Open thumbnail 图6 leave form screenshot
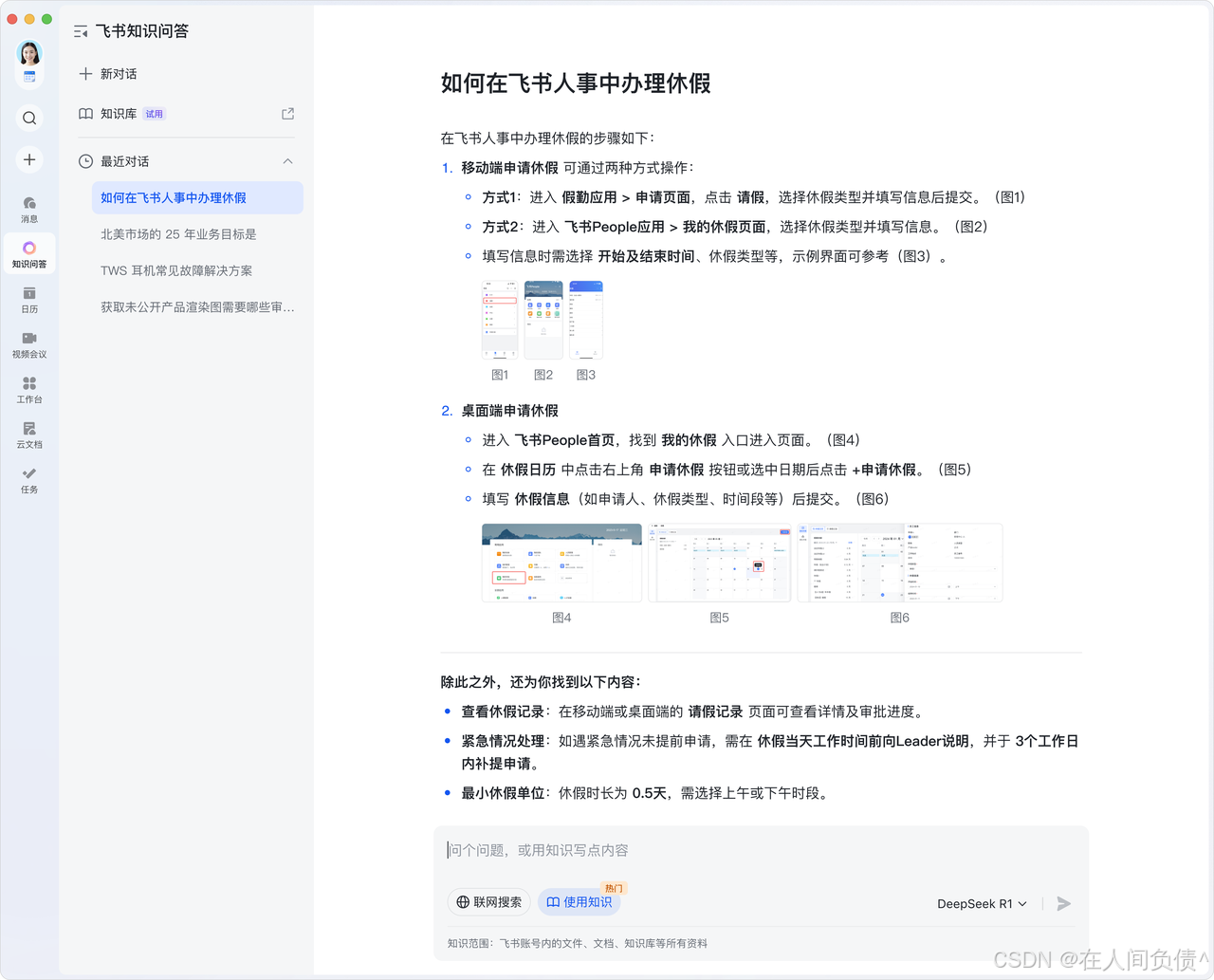The image size is (1214, 980). tap(900, 563)
